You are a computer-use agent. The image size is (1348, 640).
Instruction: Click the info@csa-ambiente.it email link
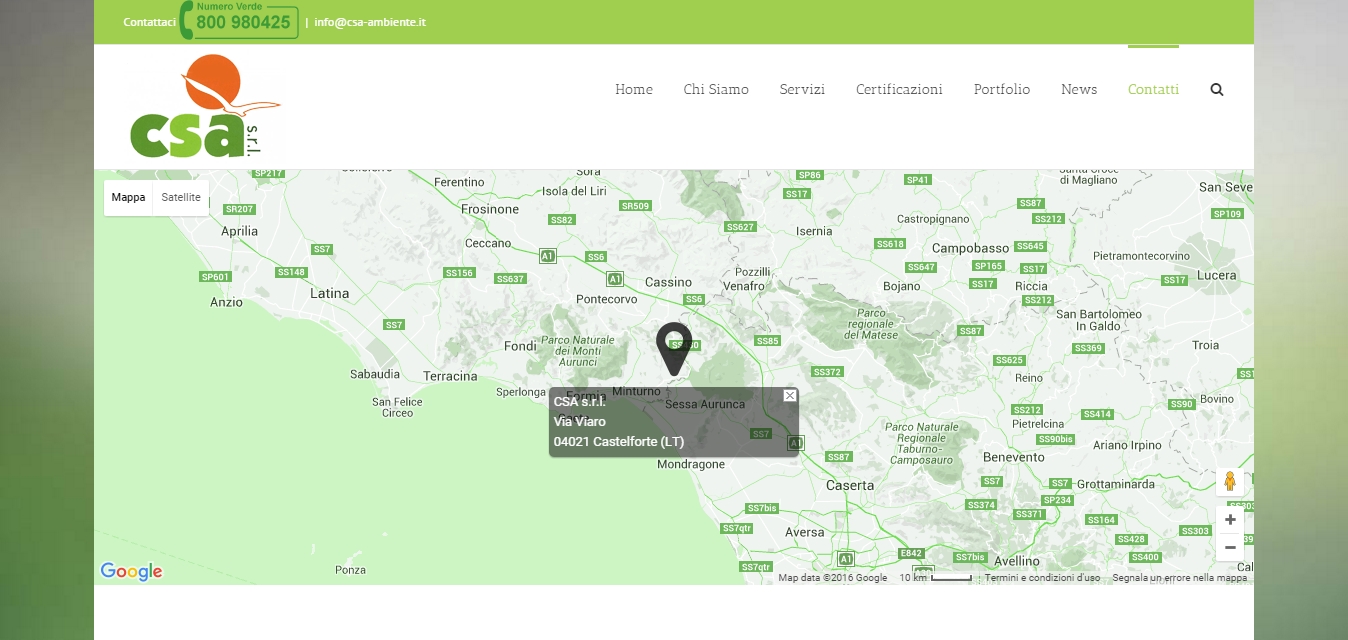[370, 22]
